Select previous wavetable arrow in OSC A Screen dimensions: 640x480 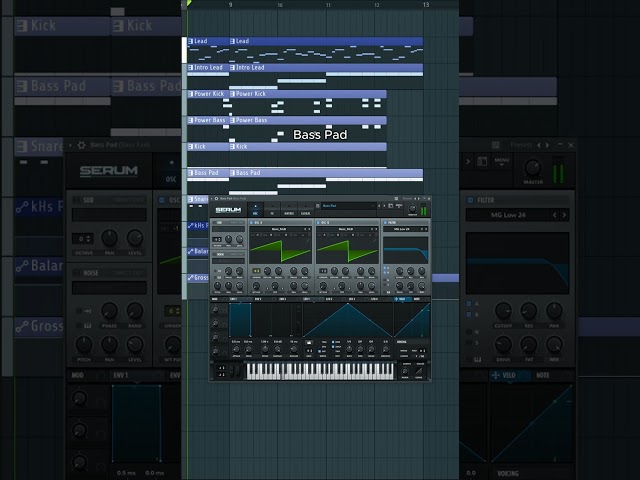(x=305, y=229)
